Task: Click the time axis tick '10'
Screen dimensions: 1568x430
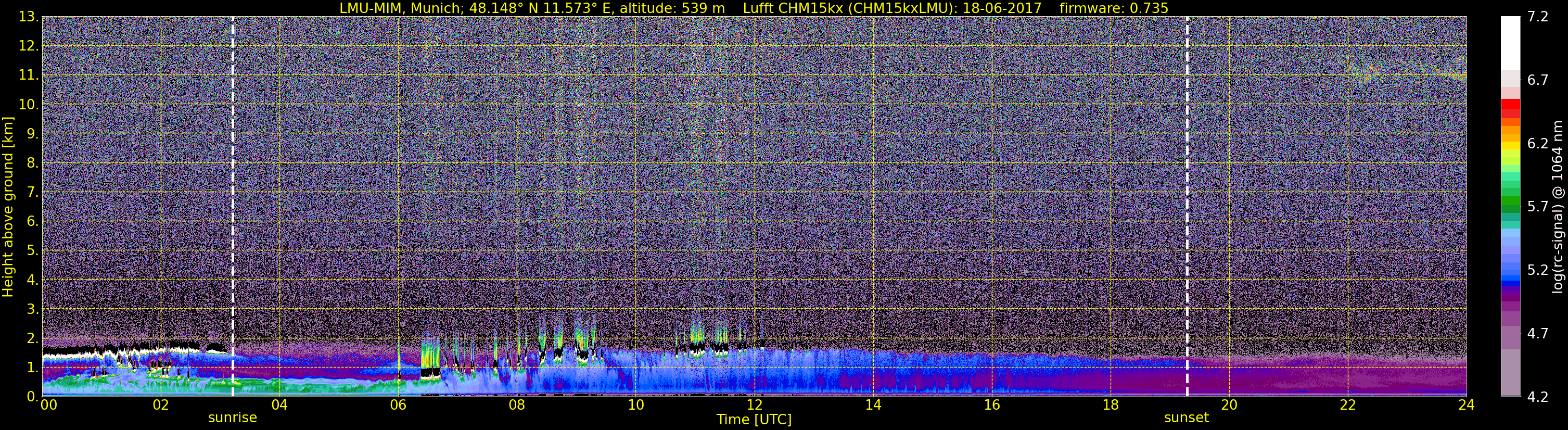Action: [x=635, y=405]
